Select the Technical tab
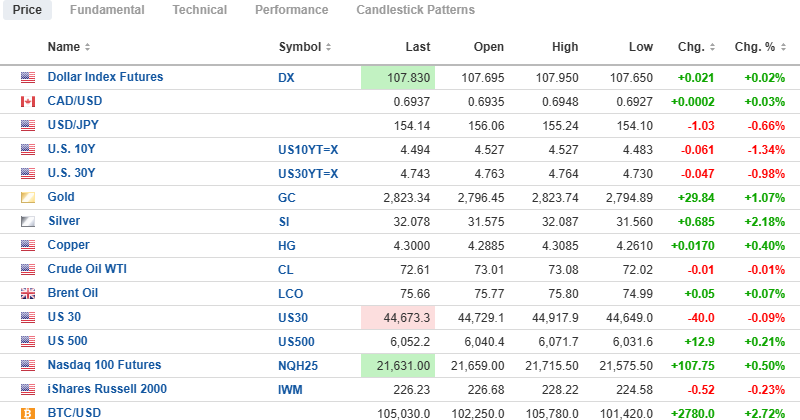The height and width of the screenshot is (420, 800). (x=199, y=10)
